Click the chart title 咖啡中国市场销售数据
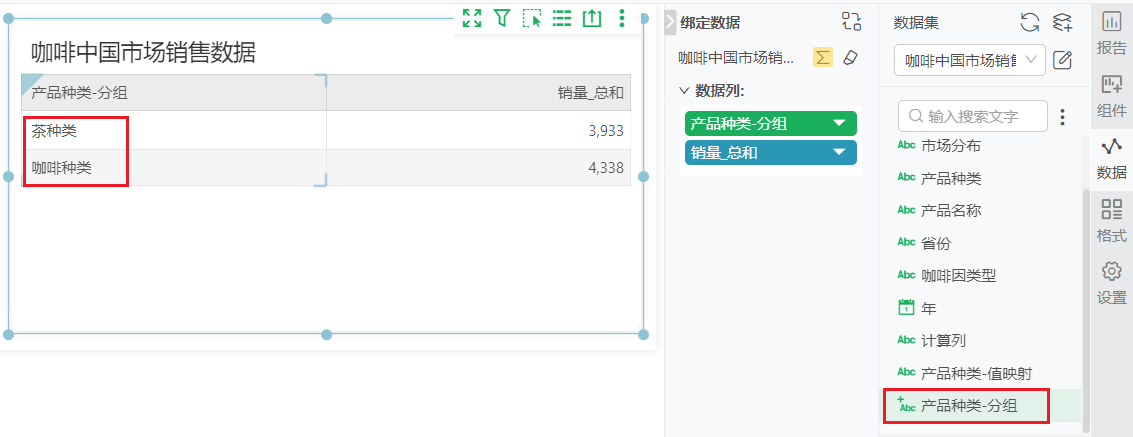 point(143,52)
